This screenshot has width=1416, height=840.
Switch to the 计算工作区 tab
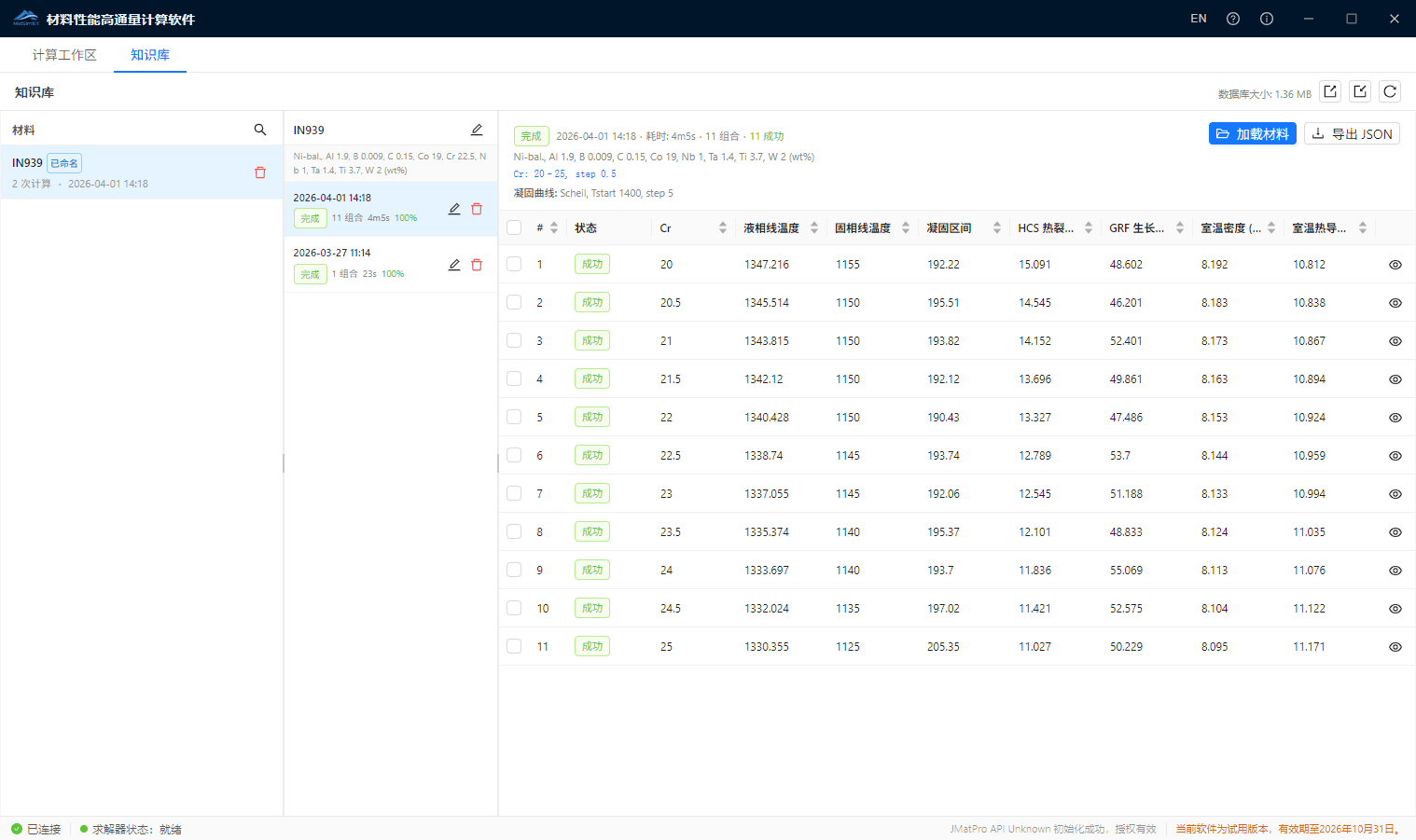[64, 55]
